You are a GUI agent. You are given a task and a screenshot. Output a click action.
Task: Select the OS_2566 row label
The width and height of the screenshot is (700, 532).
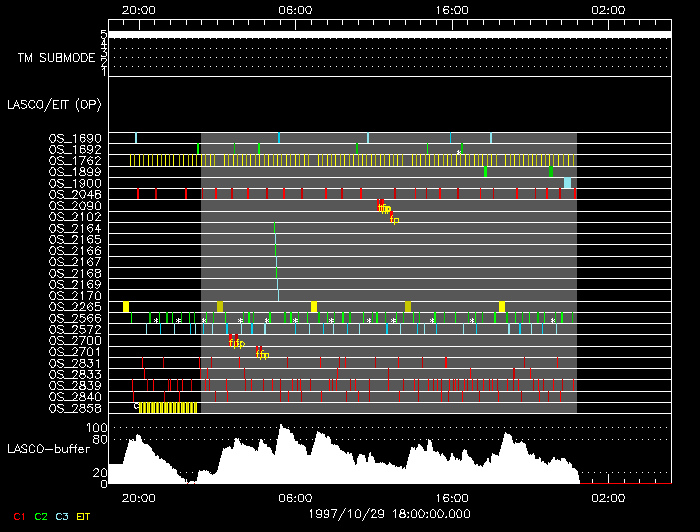click(75, 318)
